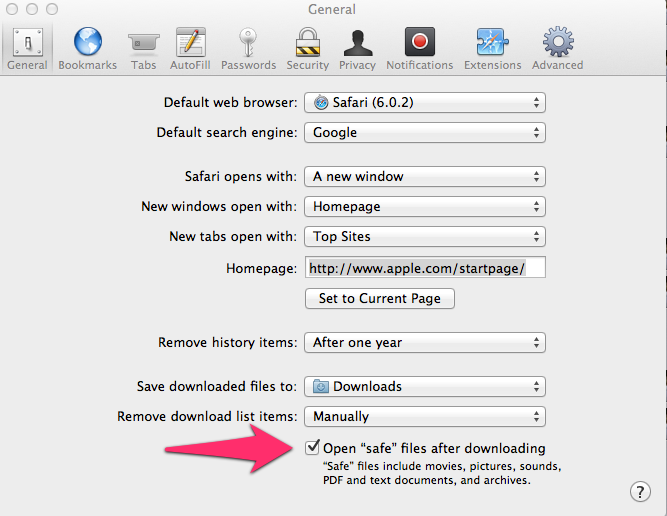Change the Remove history items dropdown
The height and width of the screenshot is (516, 667).
(x=425, y=342)
